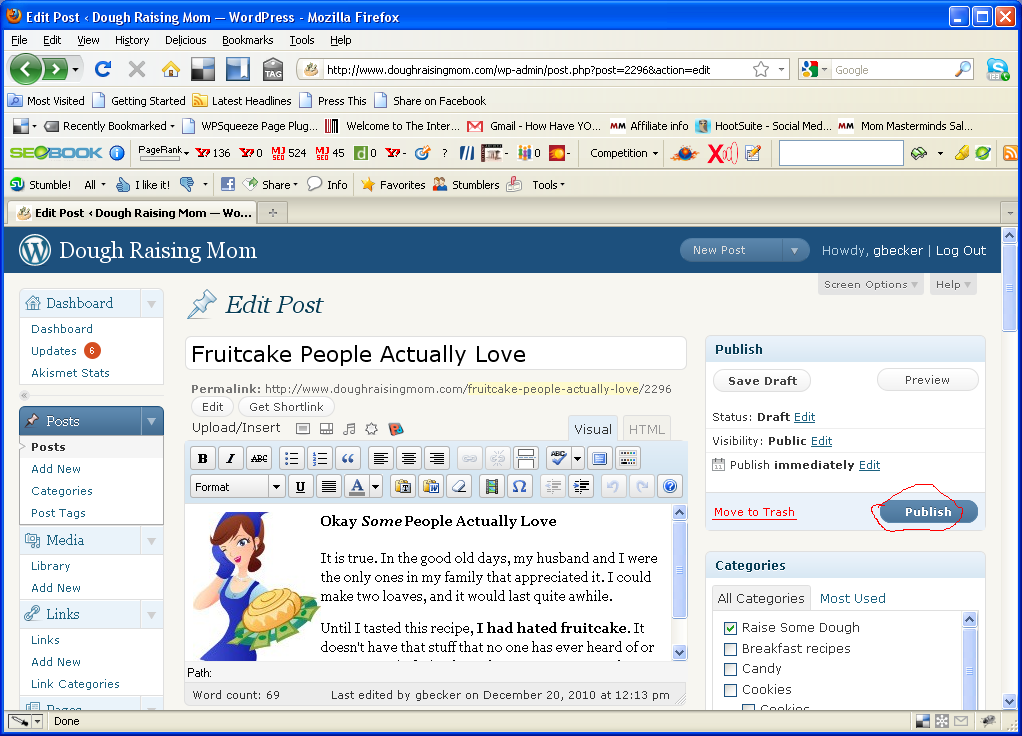The width and height of the screenshot is (1022, 736).
Task: Switch editor to Visual tab
Action: tap(593, 429)
